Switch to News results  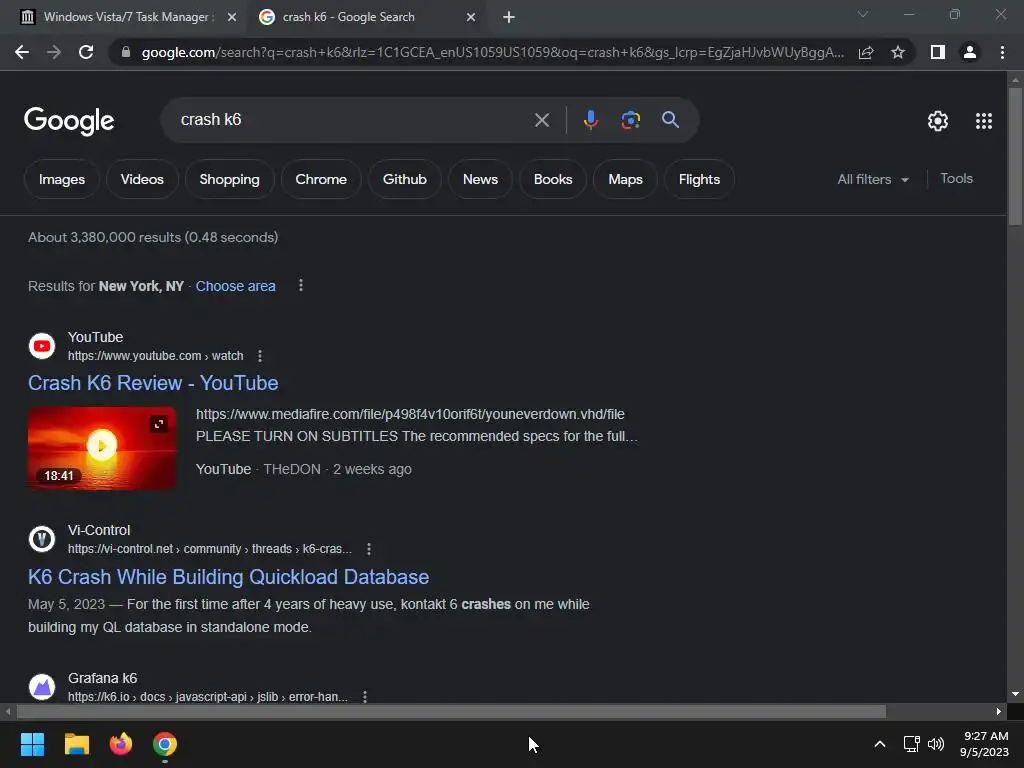480,180
